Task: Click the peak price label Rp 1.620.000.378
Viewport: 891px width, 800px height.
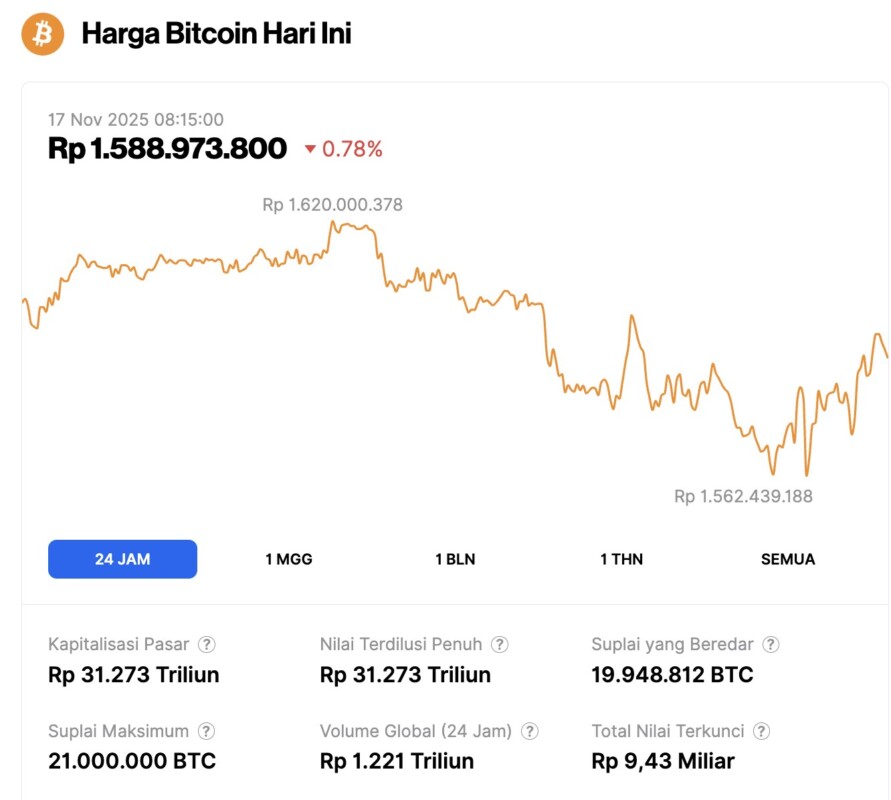Action: [x=331, y=205]
